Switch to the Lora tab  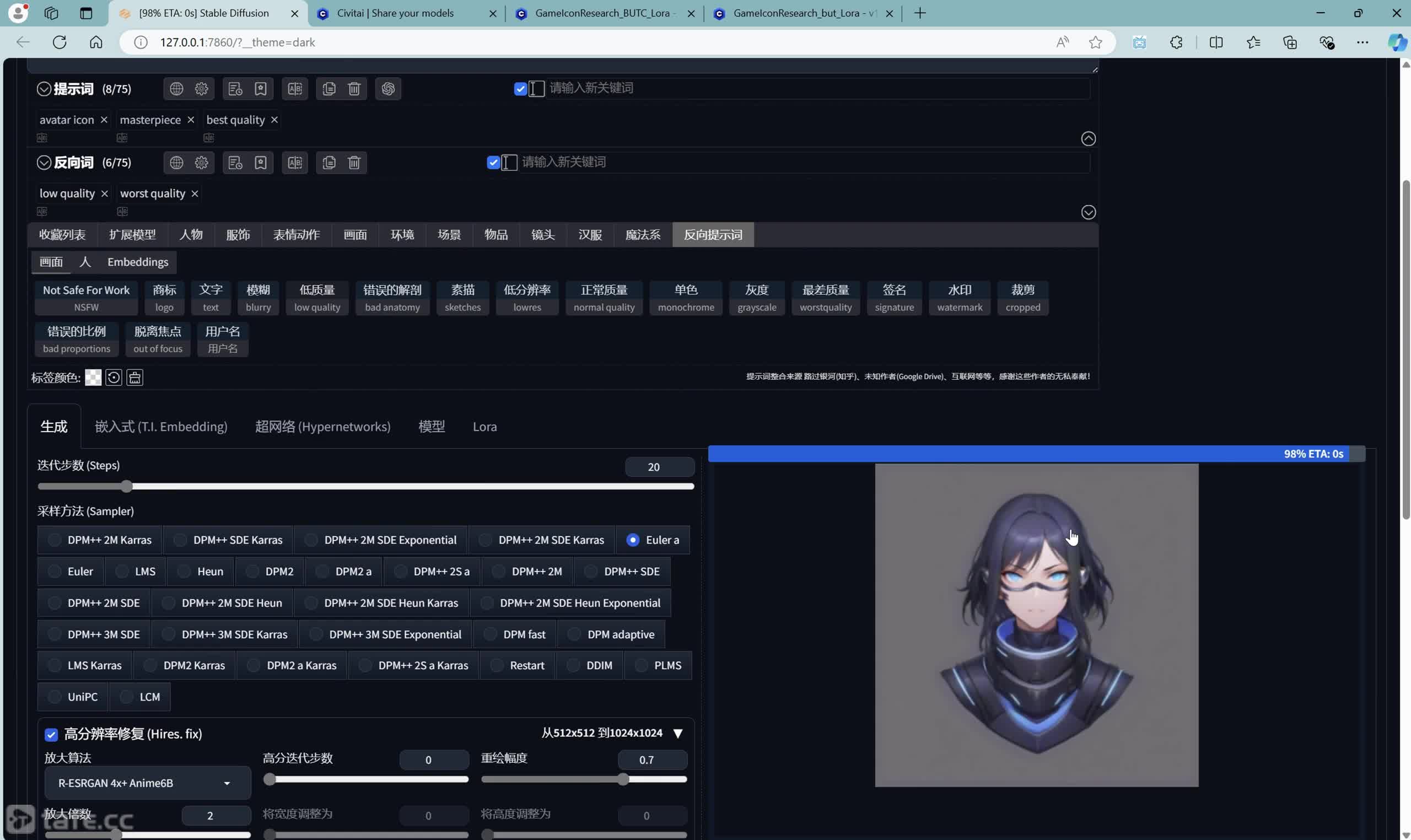point(484,427)
